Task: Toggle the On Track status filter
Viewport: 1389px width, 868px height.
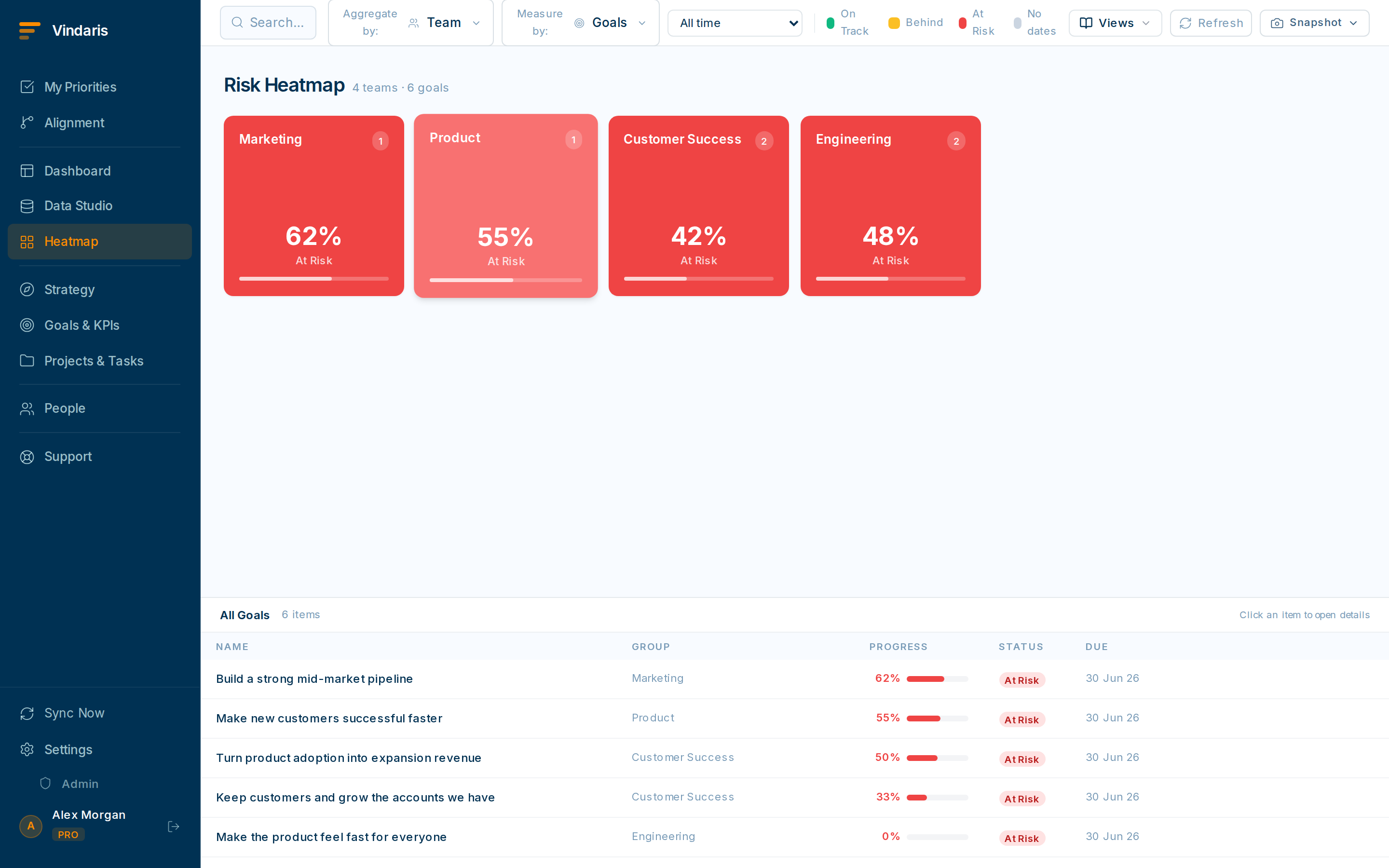Action: point(847,22)
